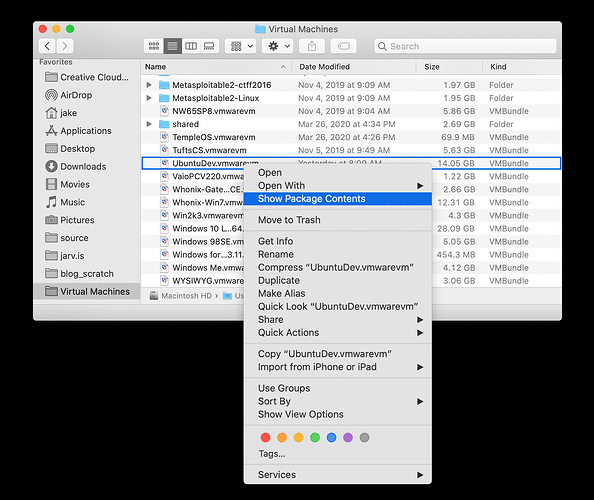Choose Quick Look "UbuntuDev.vmwarevm"
This screenshot has width=594, height=500.
(x=338, y=306)
